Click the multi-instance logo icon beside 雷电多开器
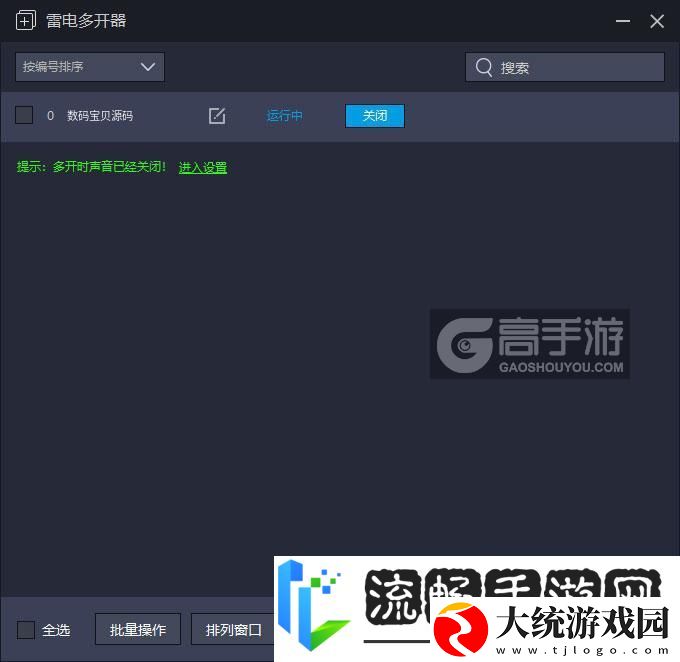 pyautogui.click(x=26, y=20)
